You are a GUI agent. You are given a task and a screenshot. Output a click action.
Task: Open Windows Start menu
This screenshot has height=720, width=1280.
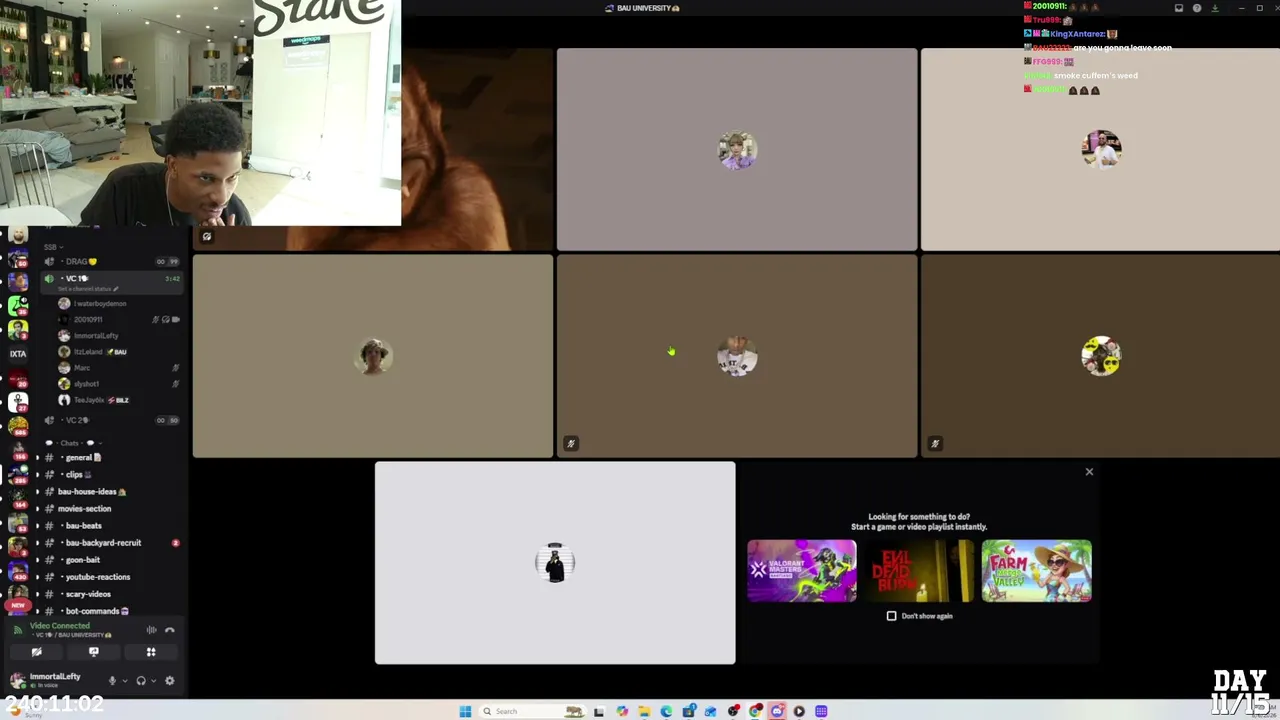pyautogui.click(x=465, y=711)
